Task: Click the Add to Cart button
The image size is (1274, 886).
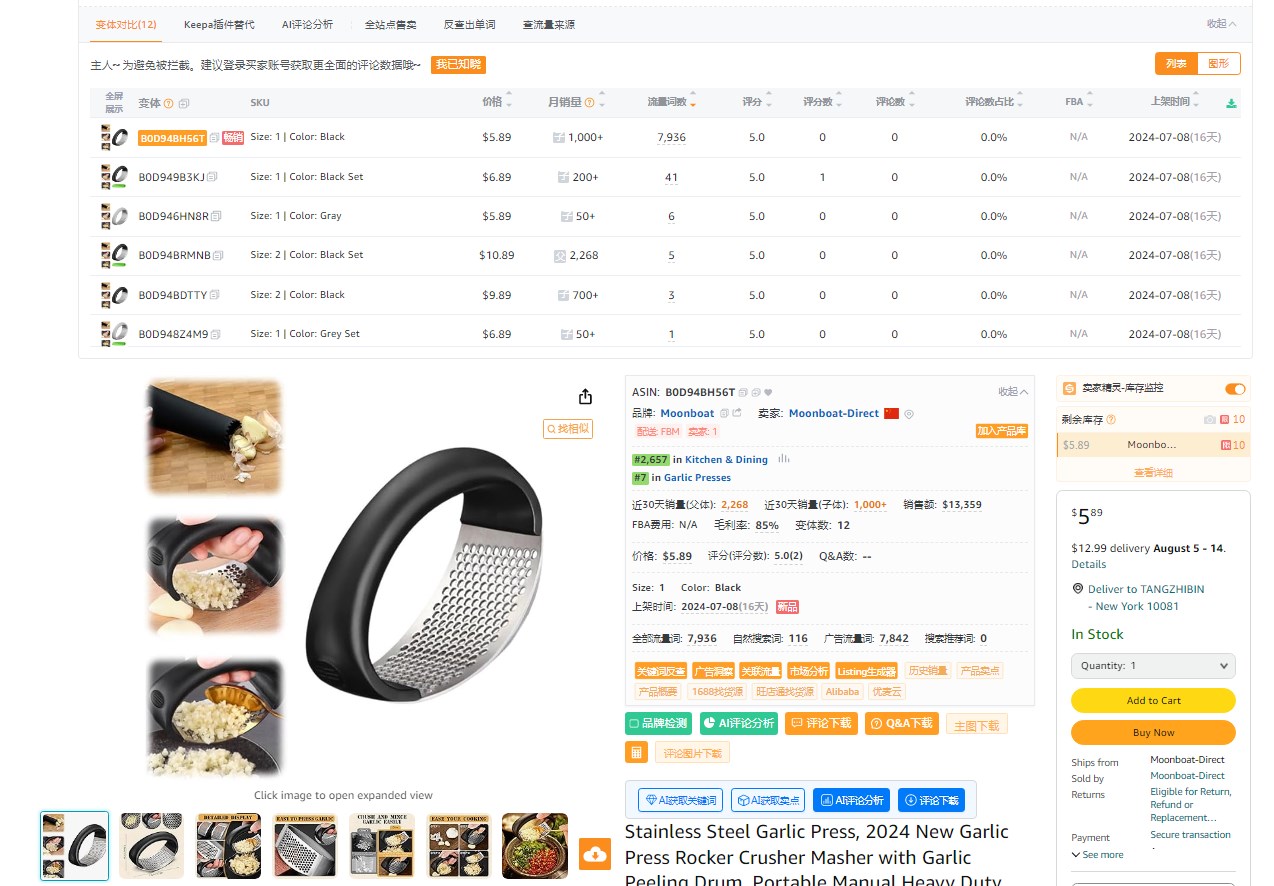Action: tap(1153, 700)
